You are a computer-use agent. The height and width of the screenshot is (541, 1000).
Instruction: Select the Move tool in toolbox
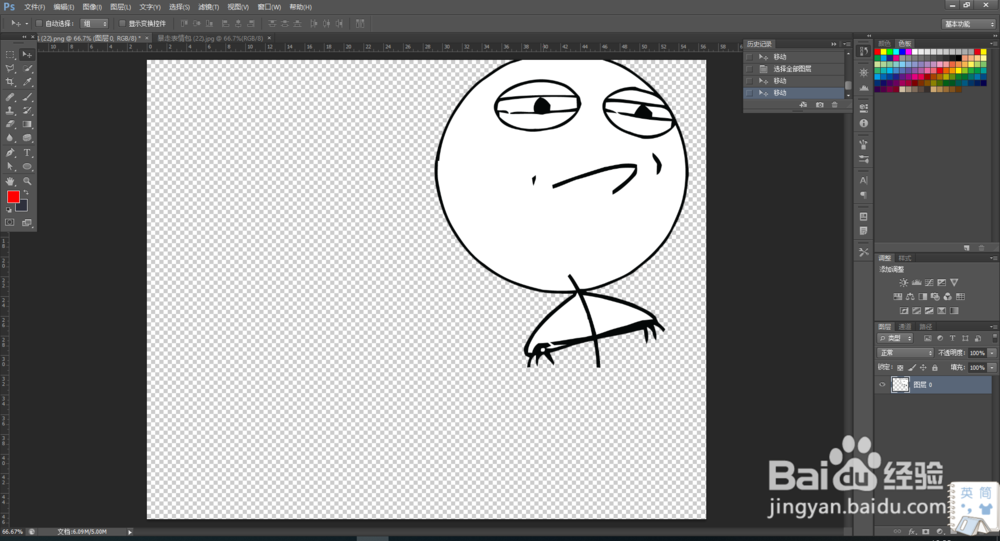27,55
